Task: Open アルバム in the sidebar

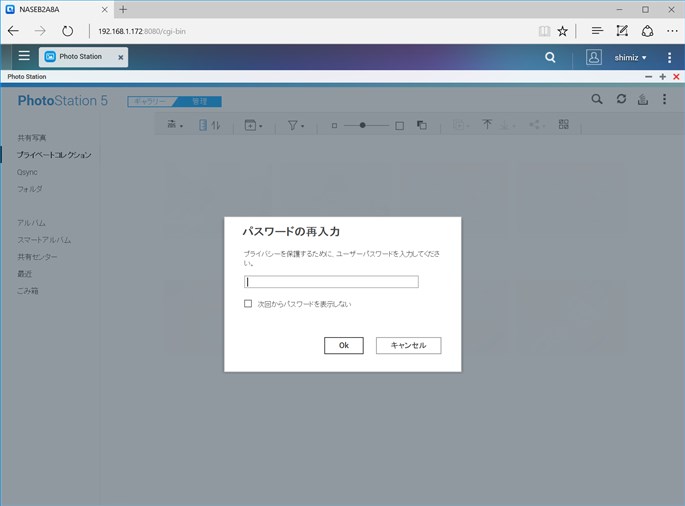Action: coord(31,223)
